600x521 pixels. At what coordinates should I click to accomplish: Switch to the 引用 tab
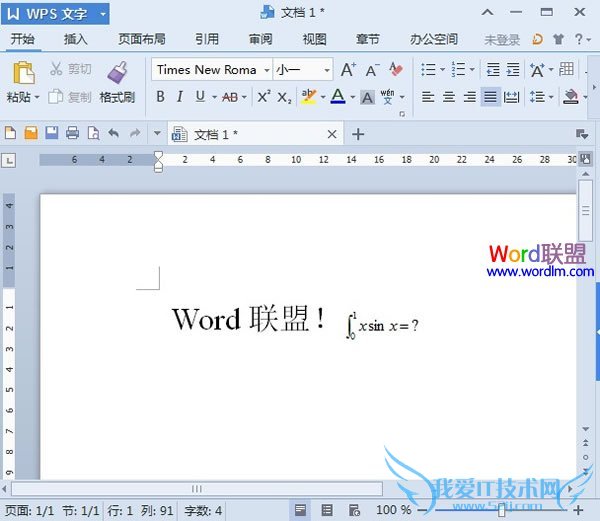click(x=207, y=39)
